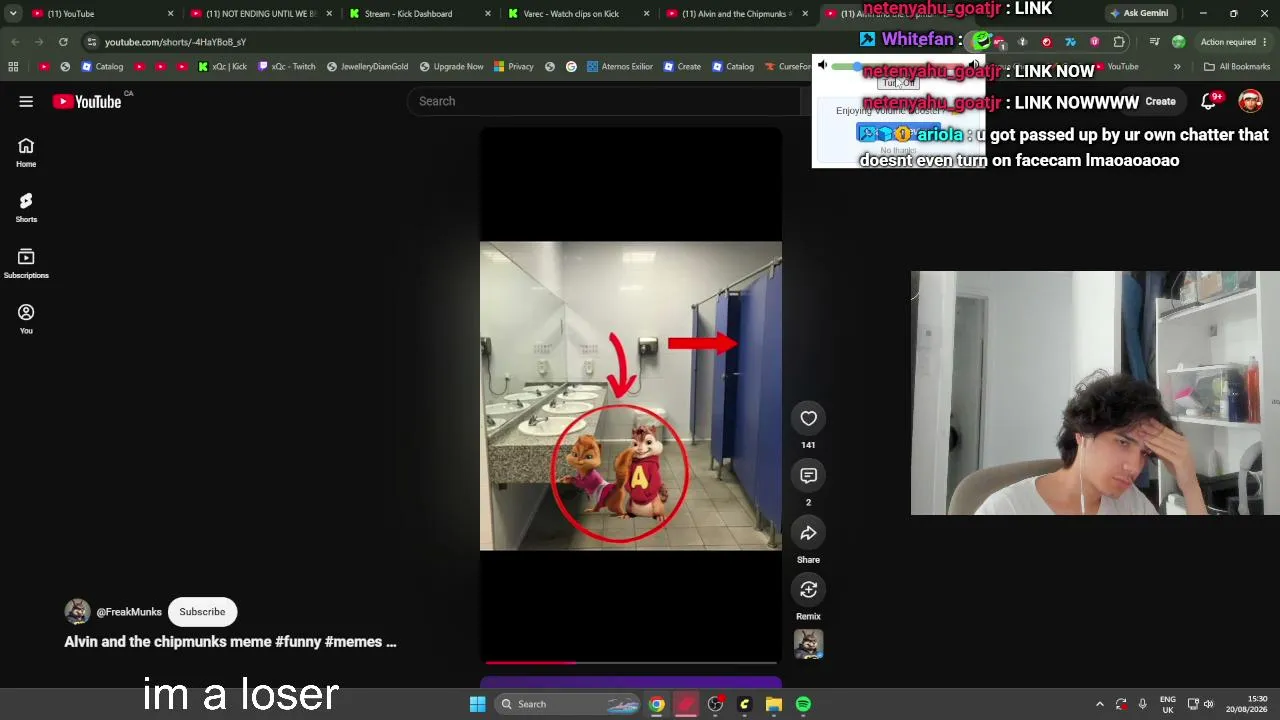
Task: Click the Windows taskbar search box
Action: point(567,704)
